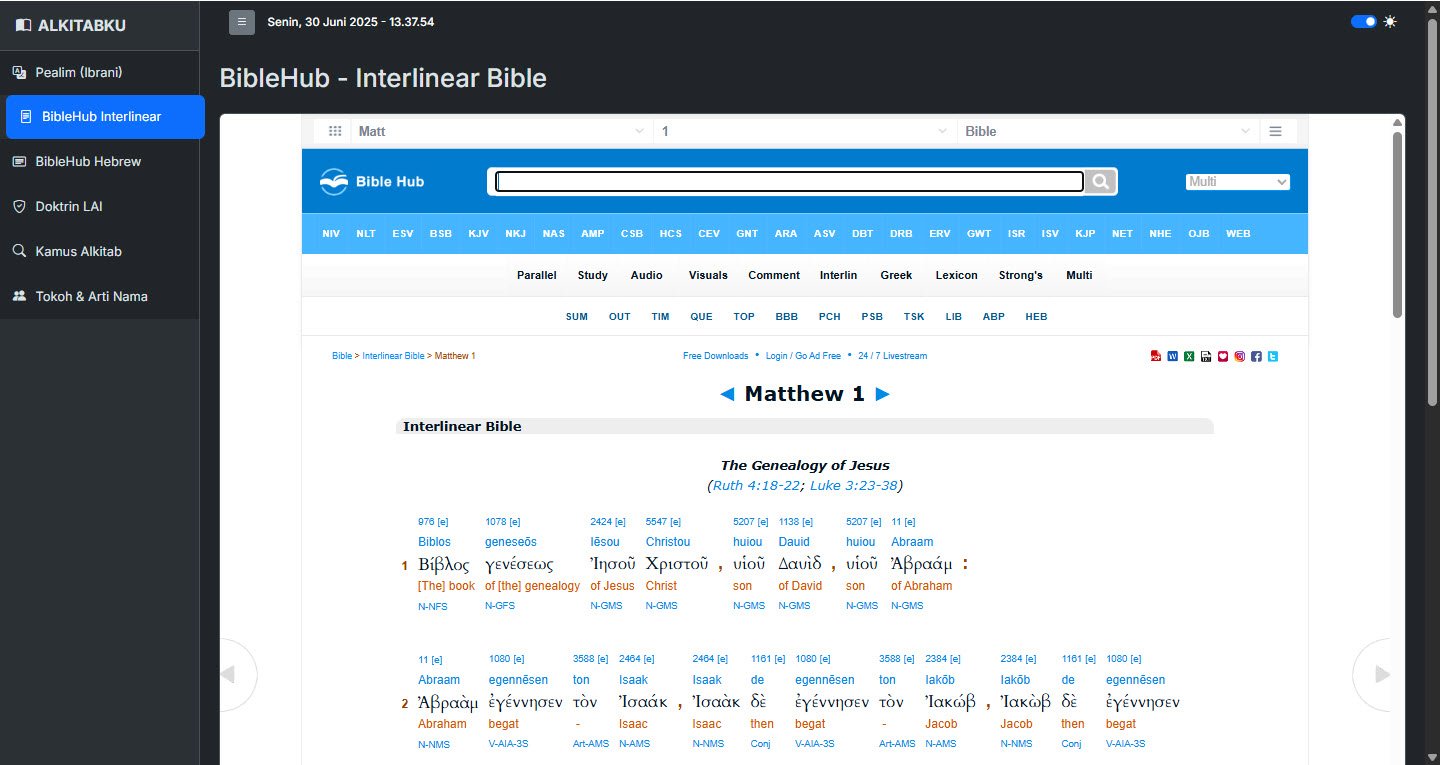Open Kamus Alkitab sidebar item

tap(100, 251)
